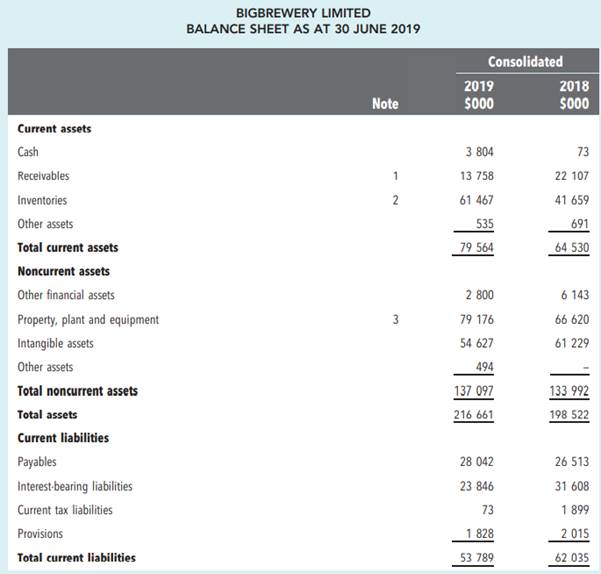Select the Inventories 2019 amount 61 467
Viewport: 601px width, 574px height.
point(475,200)
